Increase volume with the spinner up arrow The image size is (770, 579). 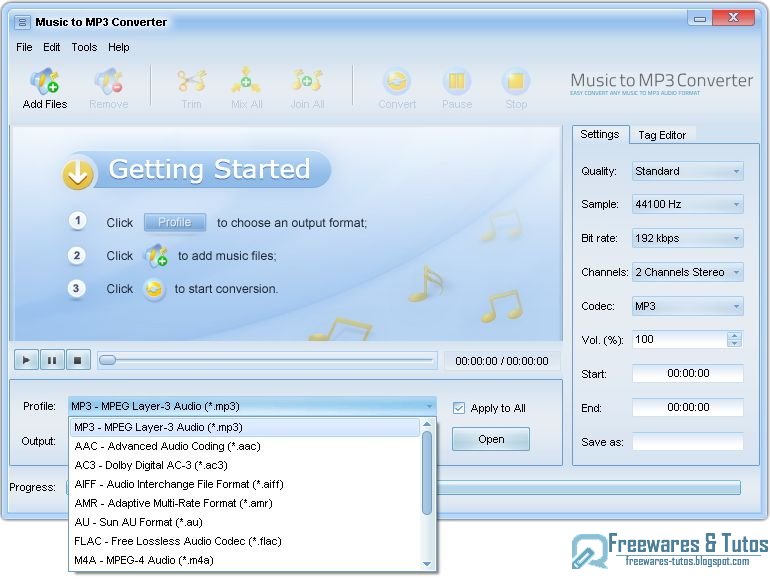(734, 335)
